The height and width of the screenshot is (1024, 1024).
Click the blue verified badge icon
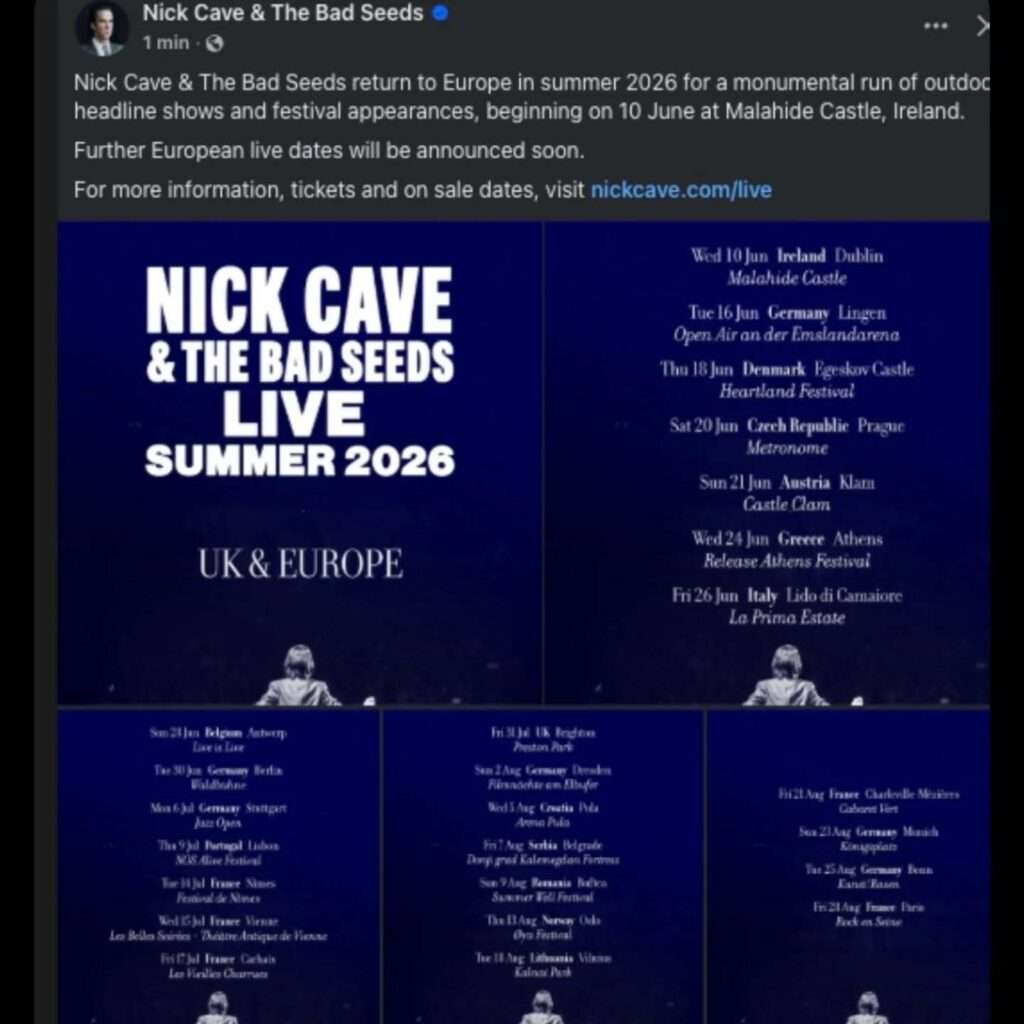(x=440, y=14)
